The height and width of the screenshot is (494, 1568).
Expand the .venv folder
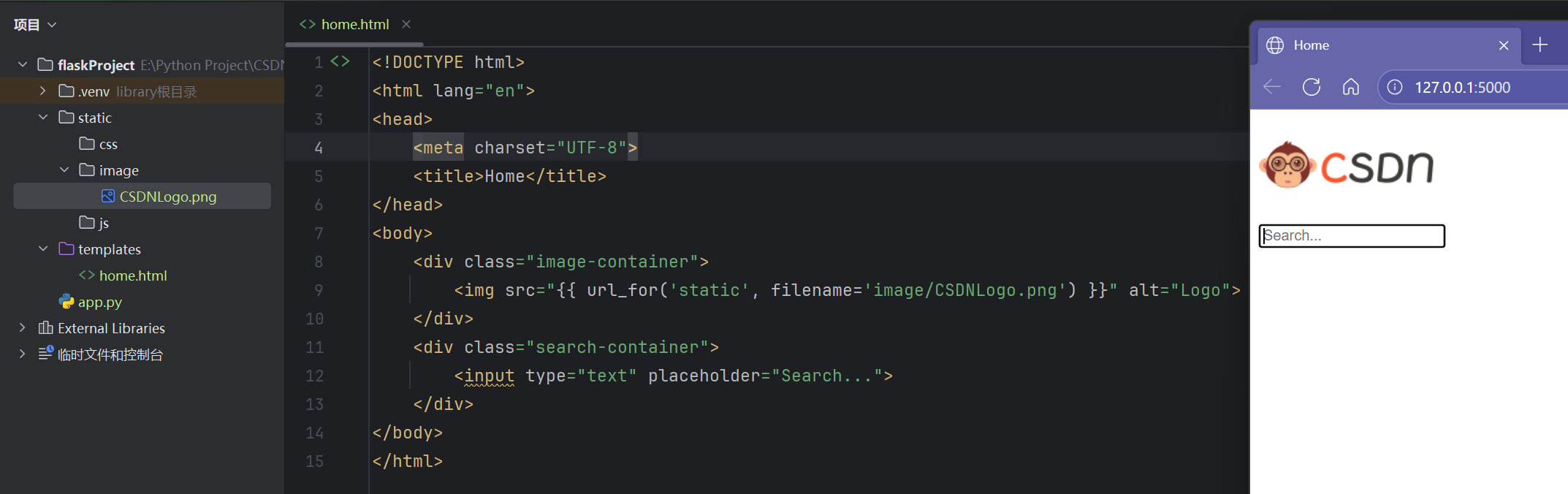click(x=43, y=91)
